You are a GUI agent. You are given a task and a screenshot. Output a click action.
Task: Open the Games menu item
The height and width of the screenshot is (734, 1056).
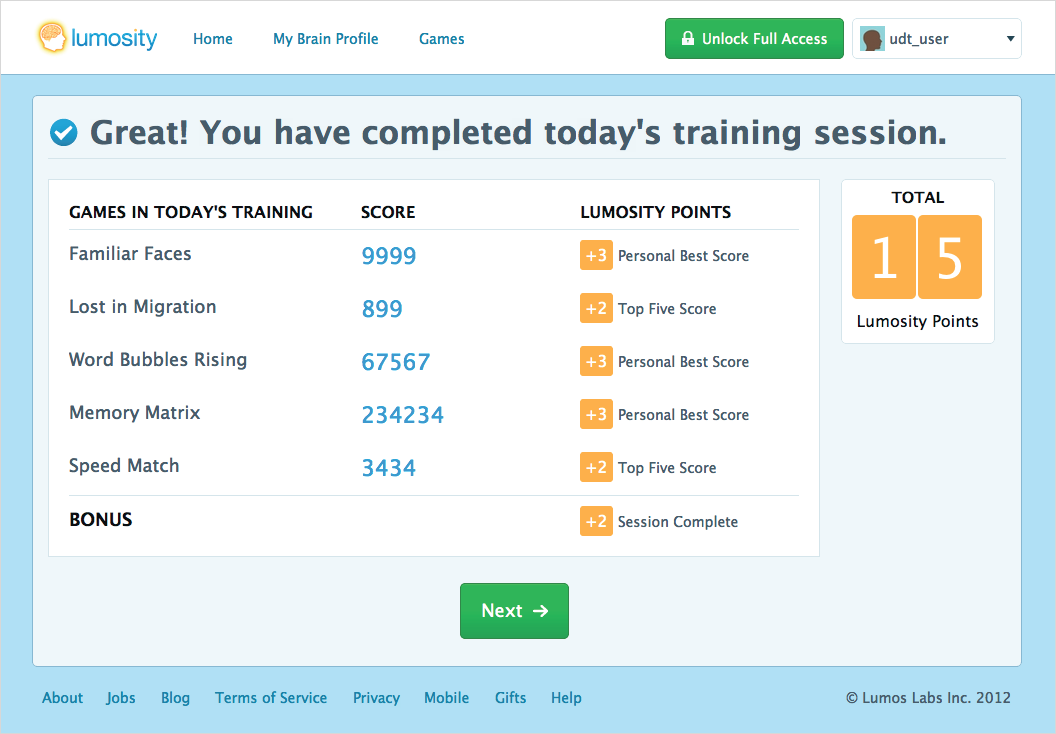click(x=442, y=39)
